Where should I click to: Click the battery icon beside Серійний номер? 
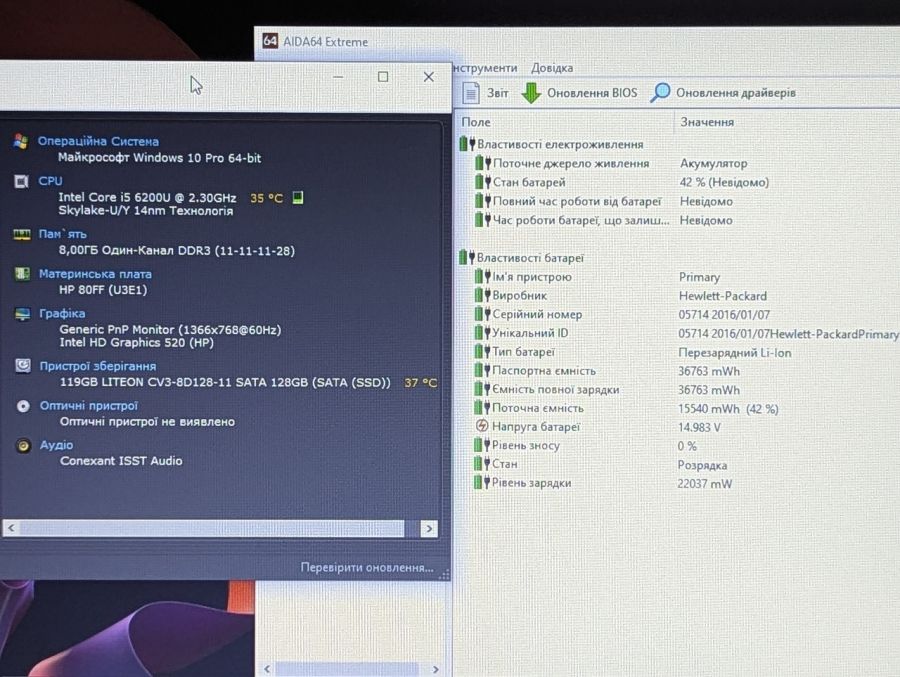pyautogui.click(x=483, y=314)
